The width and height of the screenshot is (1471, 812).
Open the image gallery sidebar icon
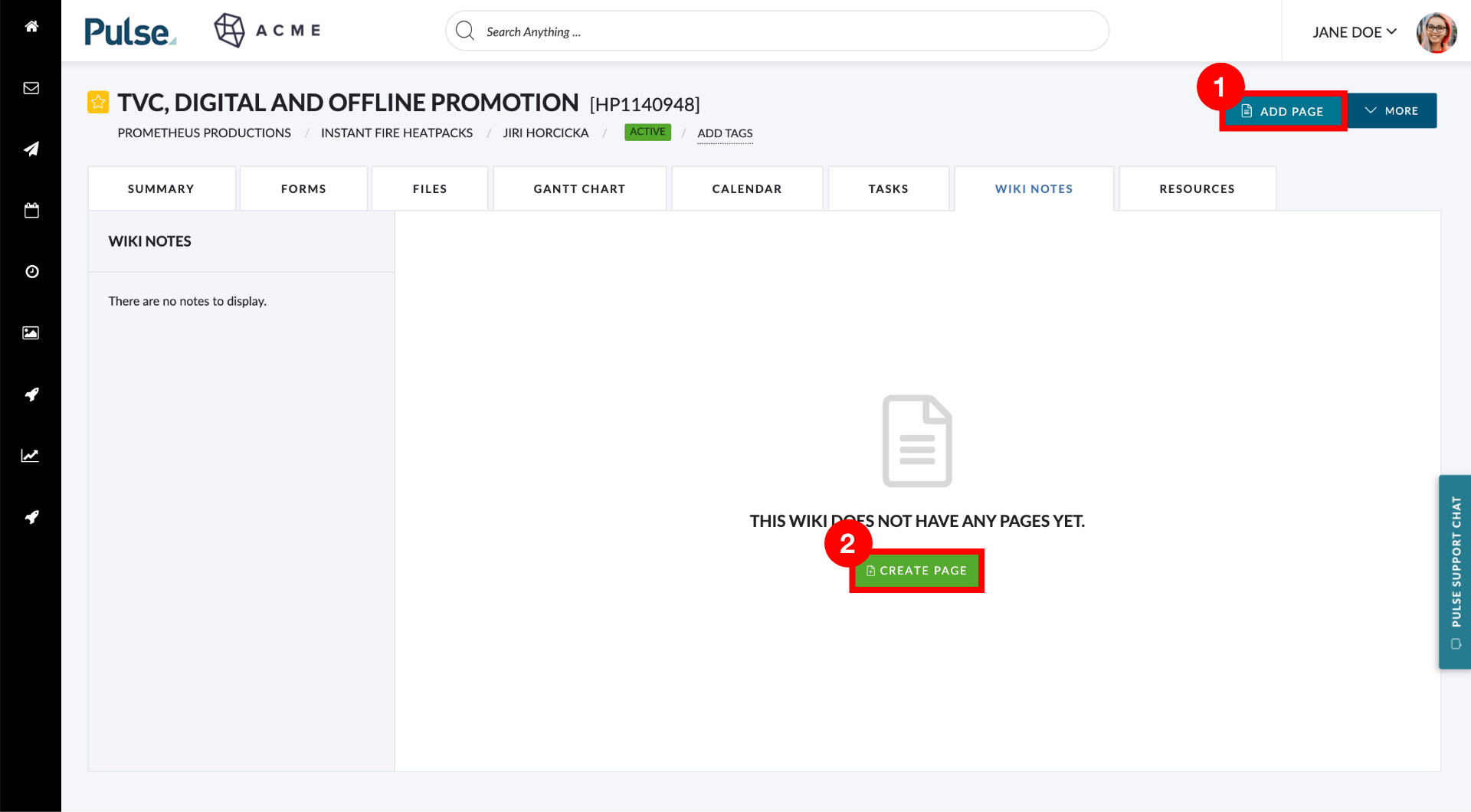click(x=31, y=332)
